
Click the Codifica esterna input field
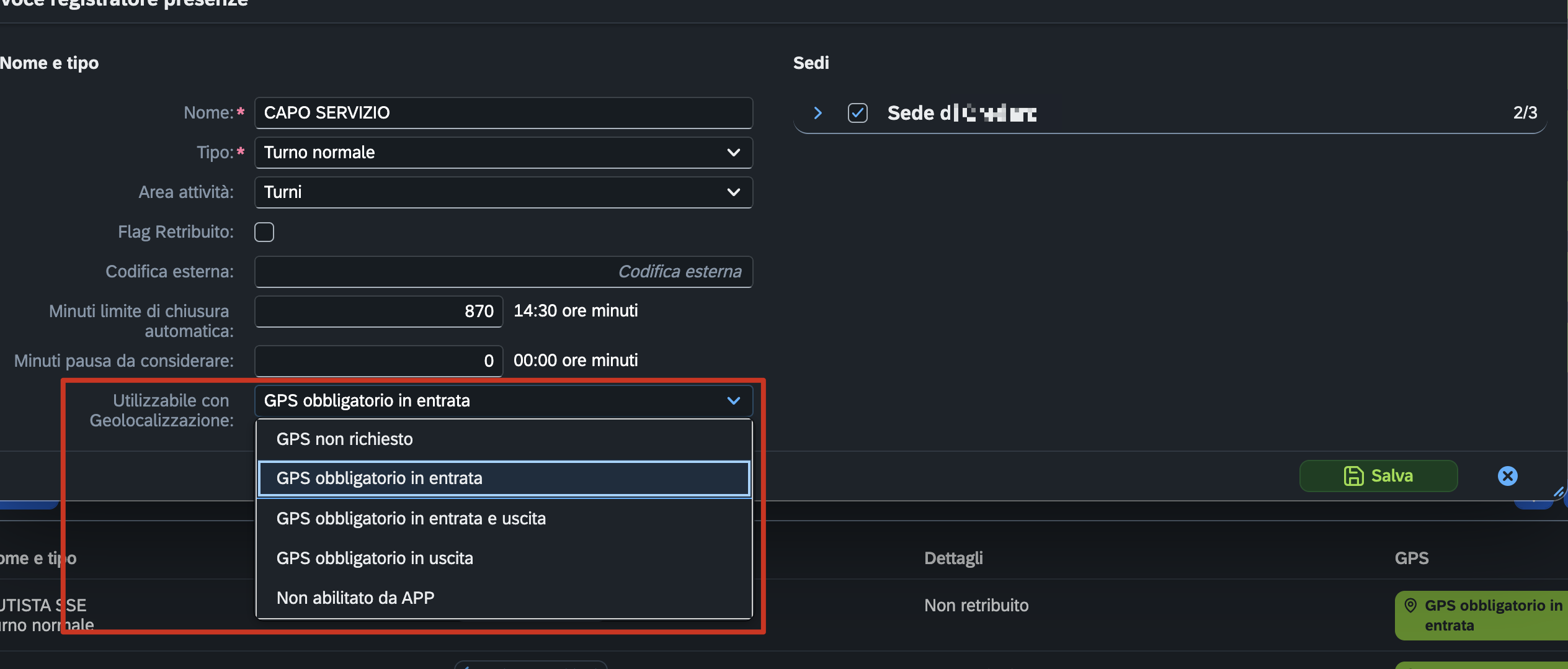click(x=504, y=272)
